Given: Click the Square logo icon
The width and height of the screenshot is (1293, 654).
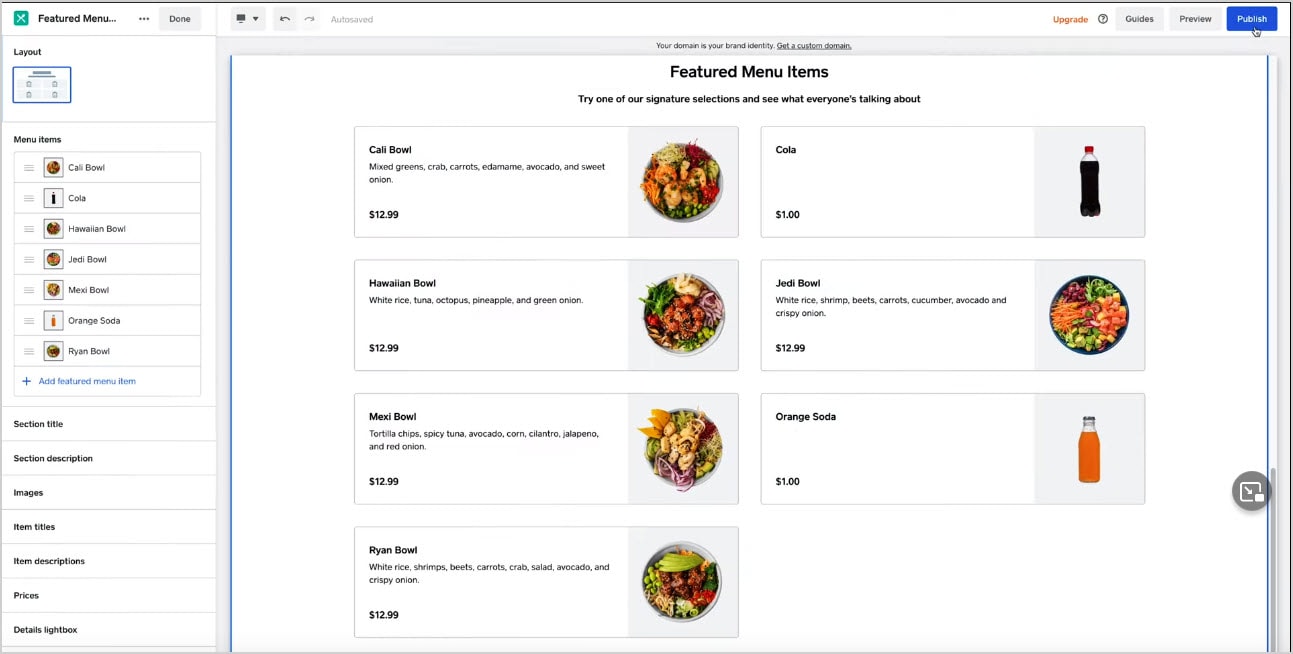Looking at the screenshot, I should coord(21,19).
